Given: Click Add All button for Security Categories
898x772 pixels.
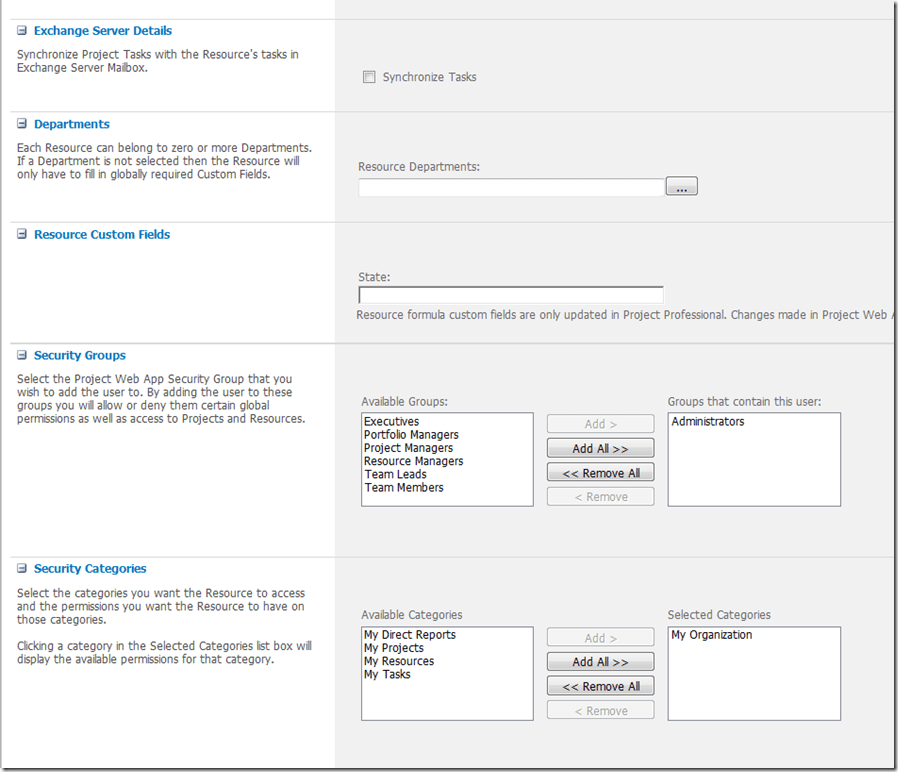Looking at the screenshot, I should (600, 662).
